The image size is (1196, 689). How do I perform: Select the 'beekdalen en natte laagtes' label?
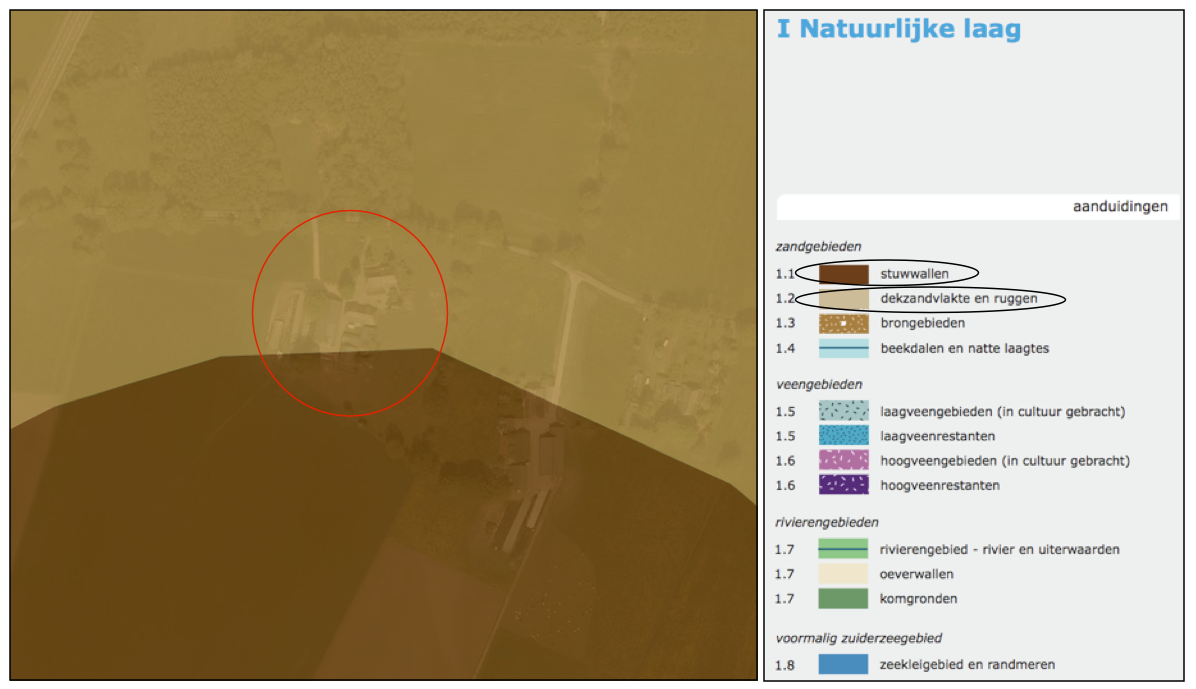pyautogui.click(x=965, y=349)
